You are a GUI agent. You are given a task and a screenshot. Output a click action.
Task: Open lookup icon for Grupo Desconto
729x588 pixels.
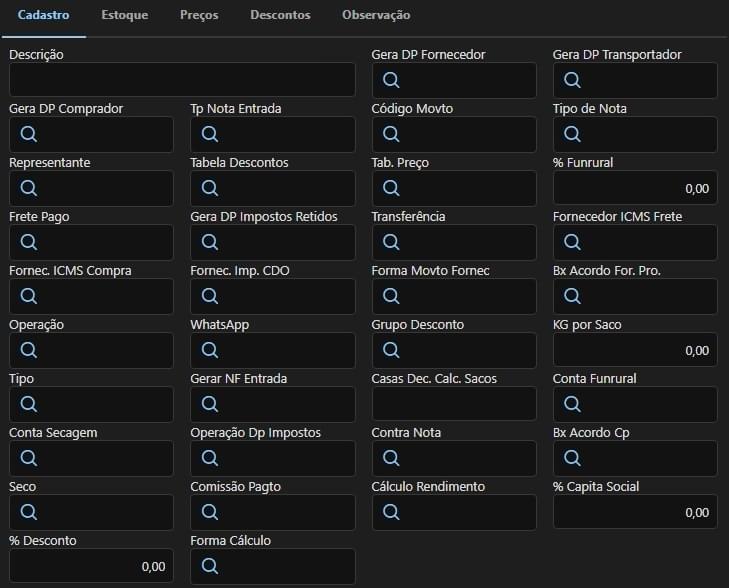pyautogui.click(x=391, y=351)
